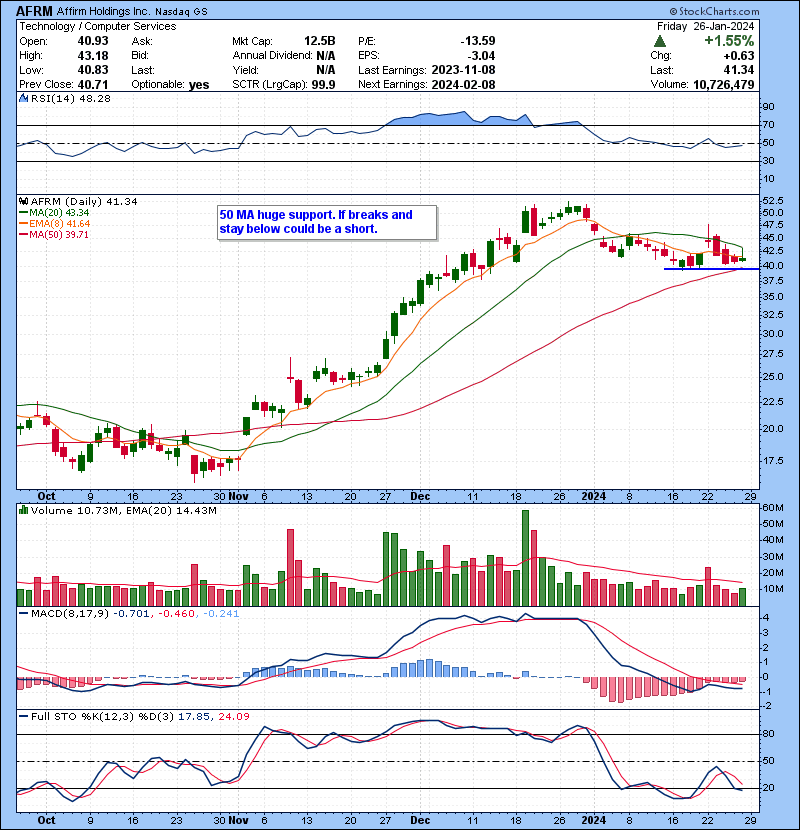Image resolution: width=800 pixels, height=830 pixels.
Task: Click the EPS value -3.04
Action: pos(481,56)
